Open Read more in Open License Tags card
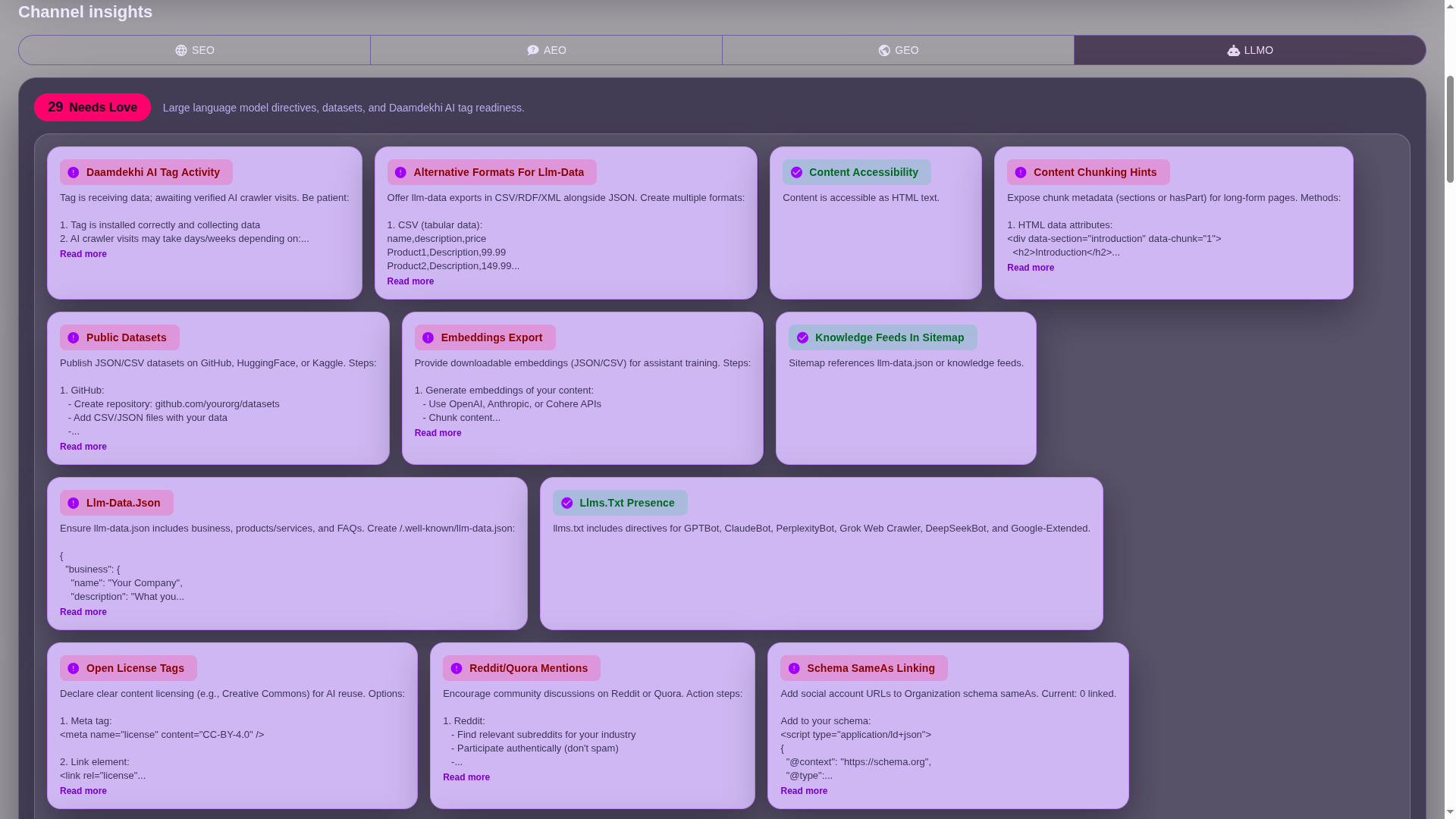This screenshot has height=819, width=1456. pyautogui.click(x=83, y=792)
